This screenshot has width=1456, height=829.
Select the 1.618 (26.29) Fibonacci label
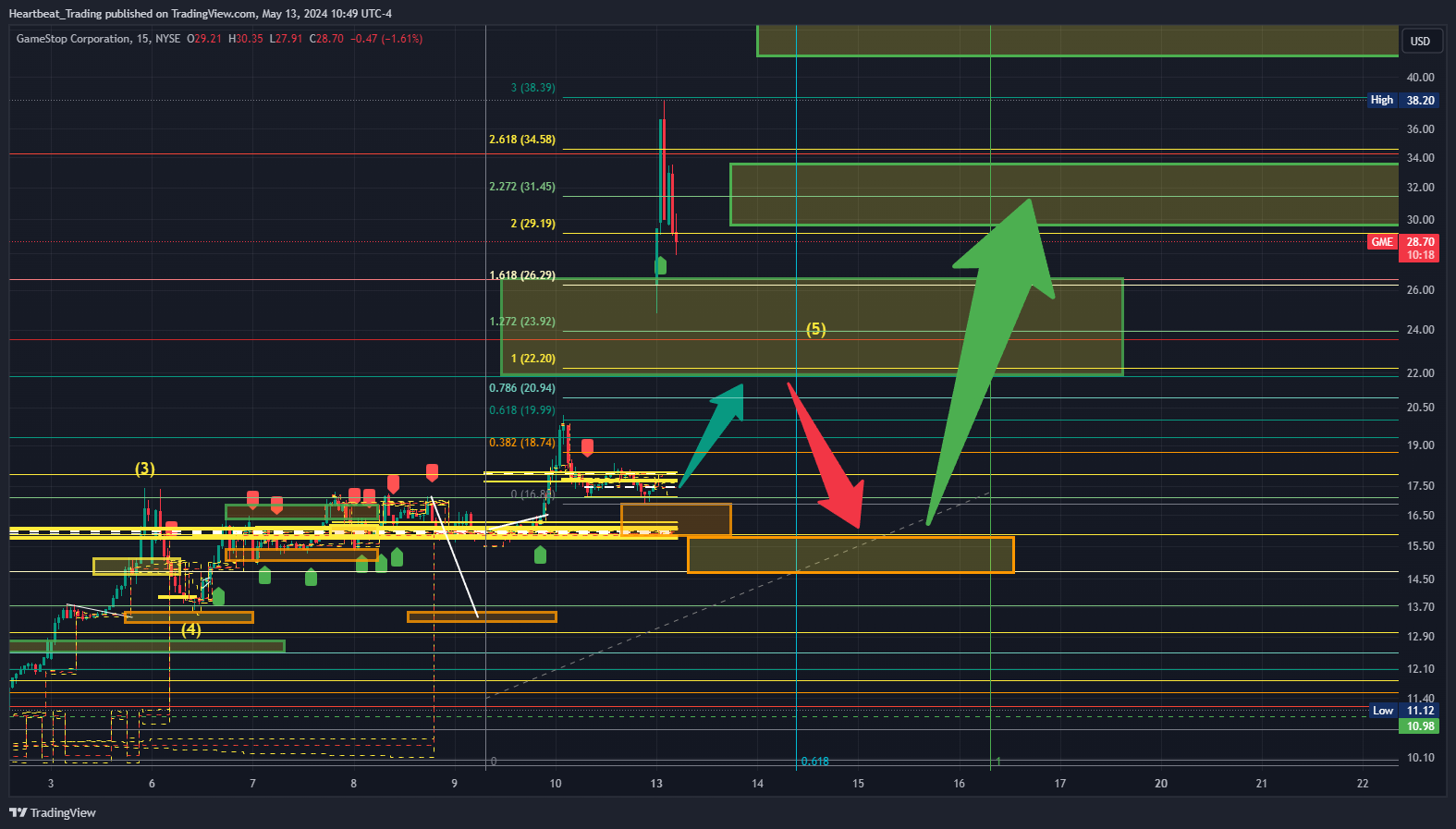(x=522, y=275)
